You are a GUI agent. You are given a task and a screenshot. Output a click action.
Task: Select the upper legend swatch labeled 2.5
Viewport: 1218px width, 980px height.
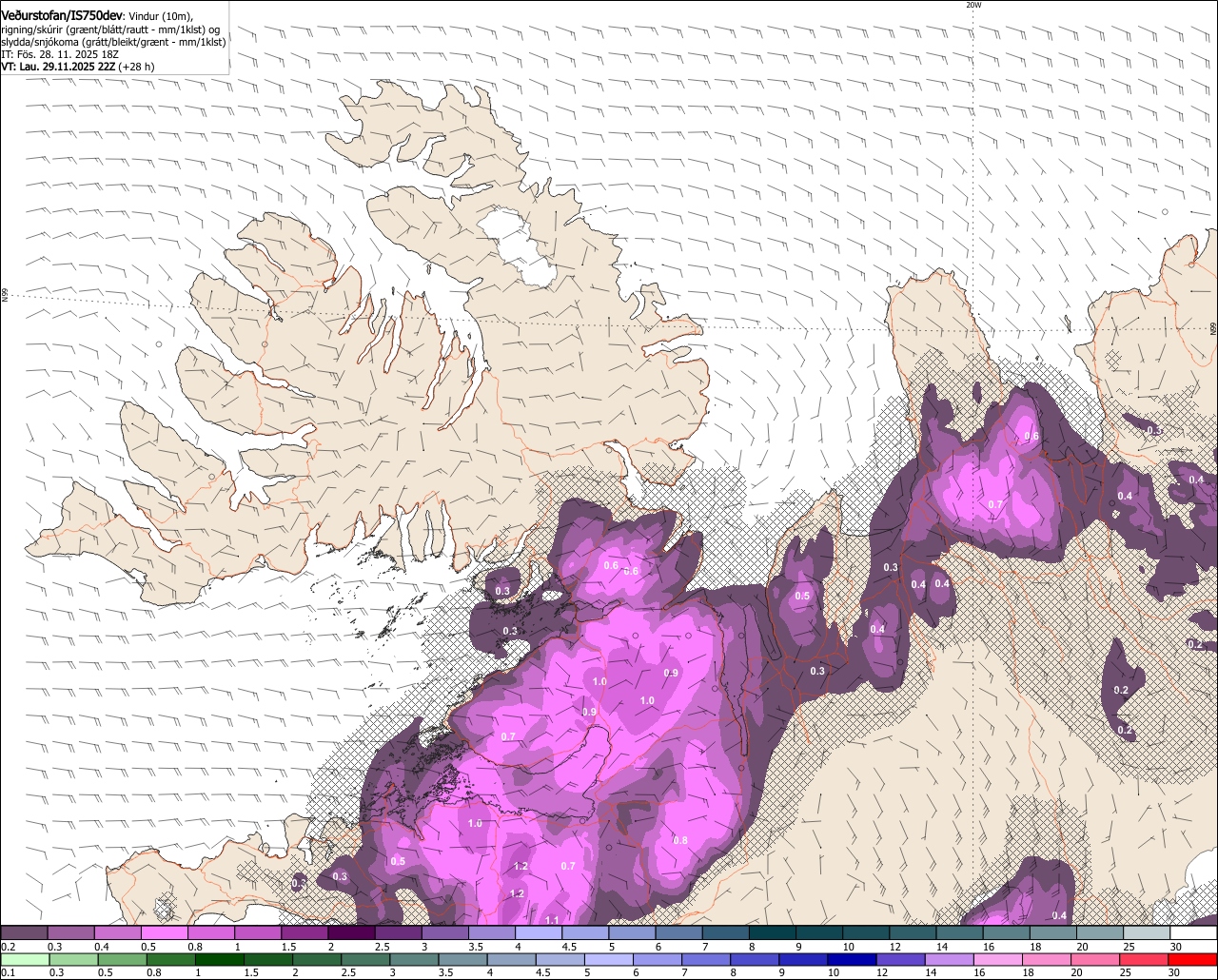click(x=398, y=933)
